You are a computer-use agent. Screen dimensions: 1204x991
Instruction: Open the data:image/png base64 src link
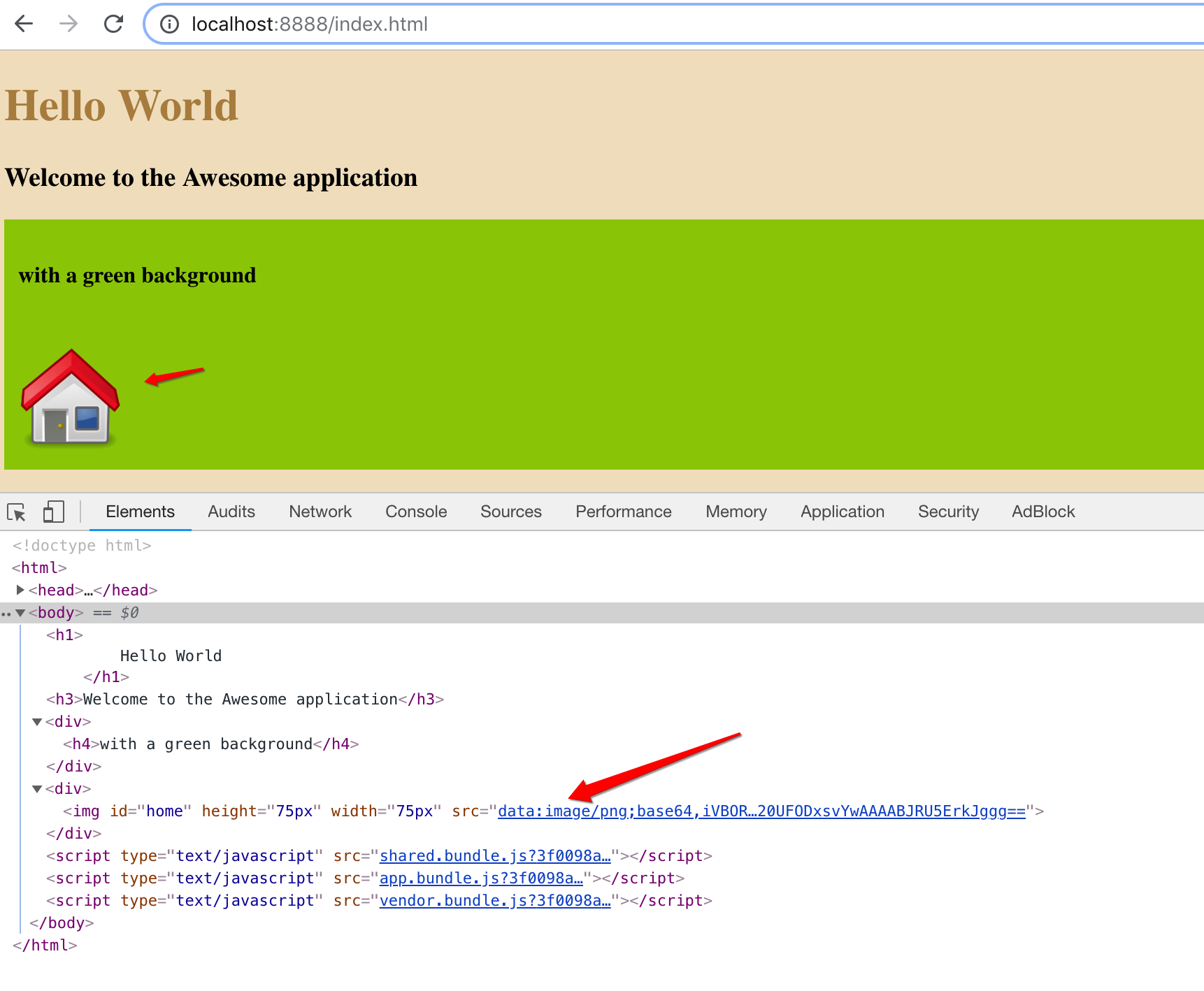(761, 811)
